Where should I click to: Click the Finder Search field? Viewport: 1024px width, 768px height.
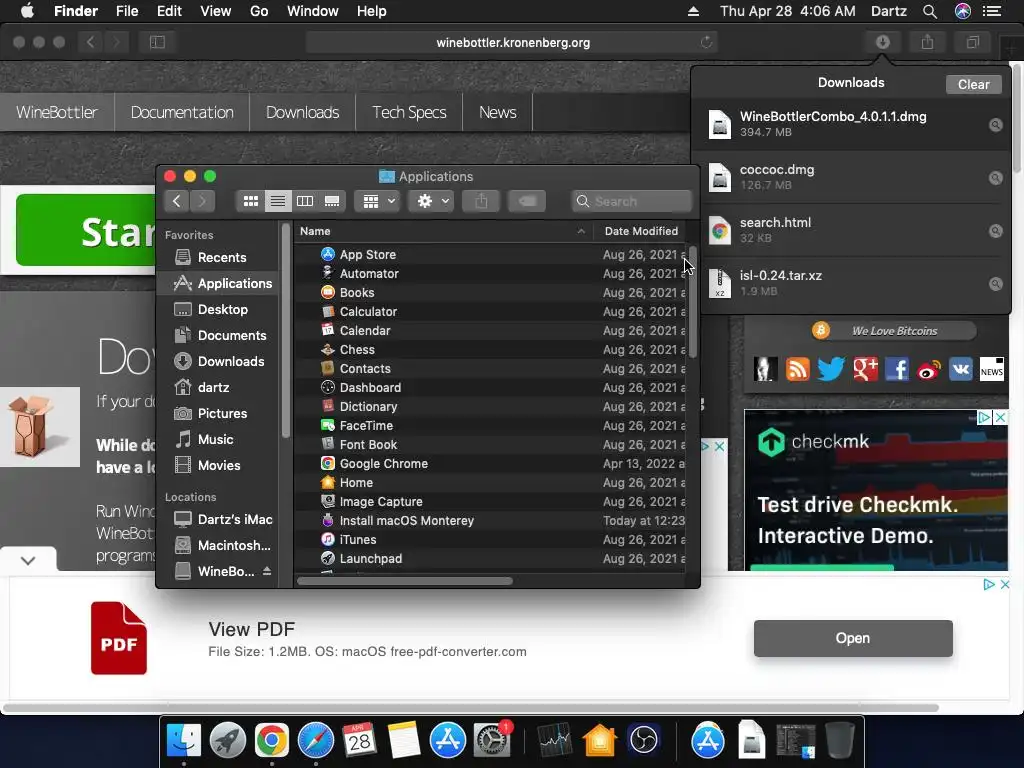tap(632, 201)
